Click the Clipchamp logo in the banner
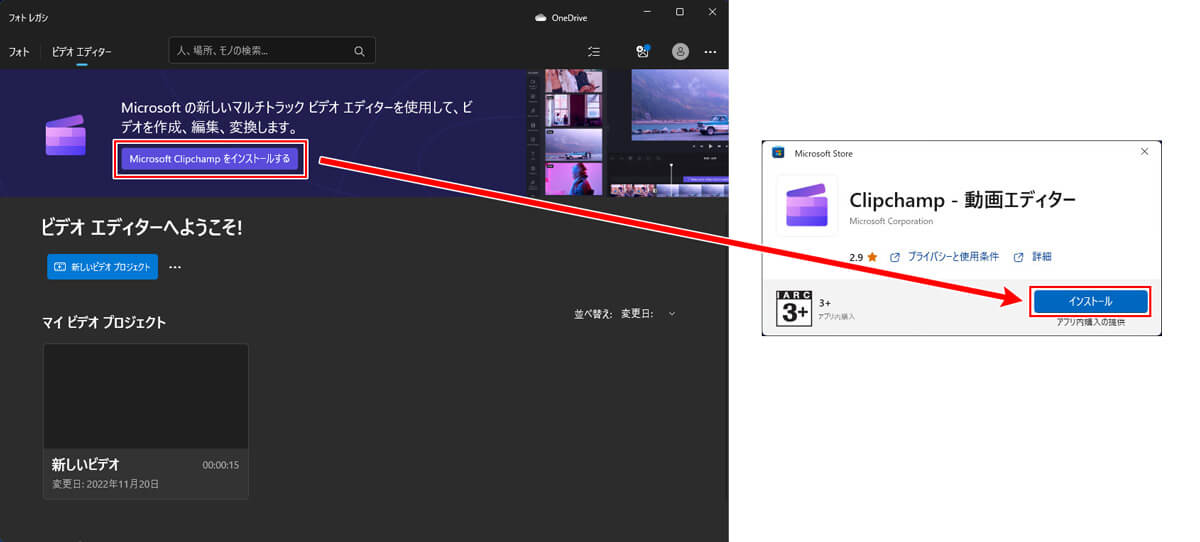 [x=66, y=135]
